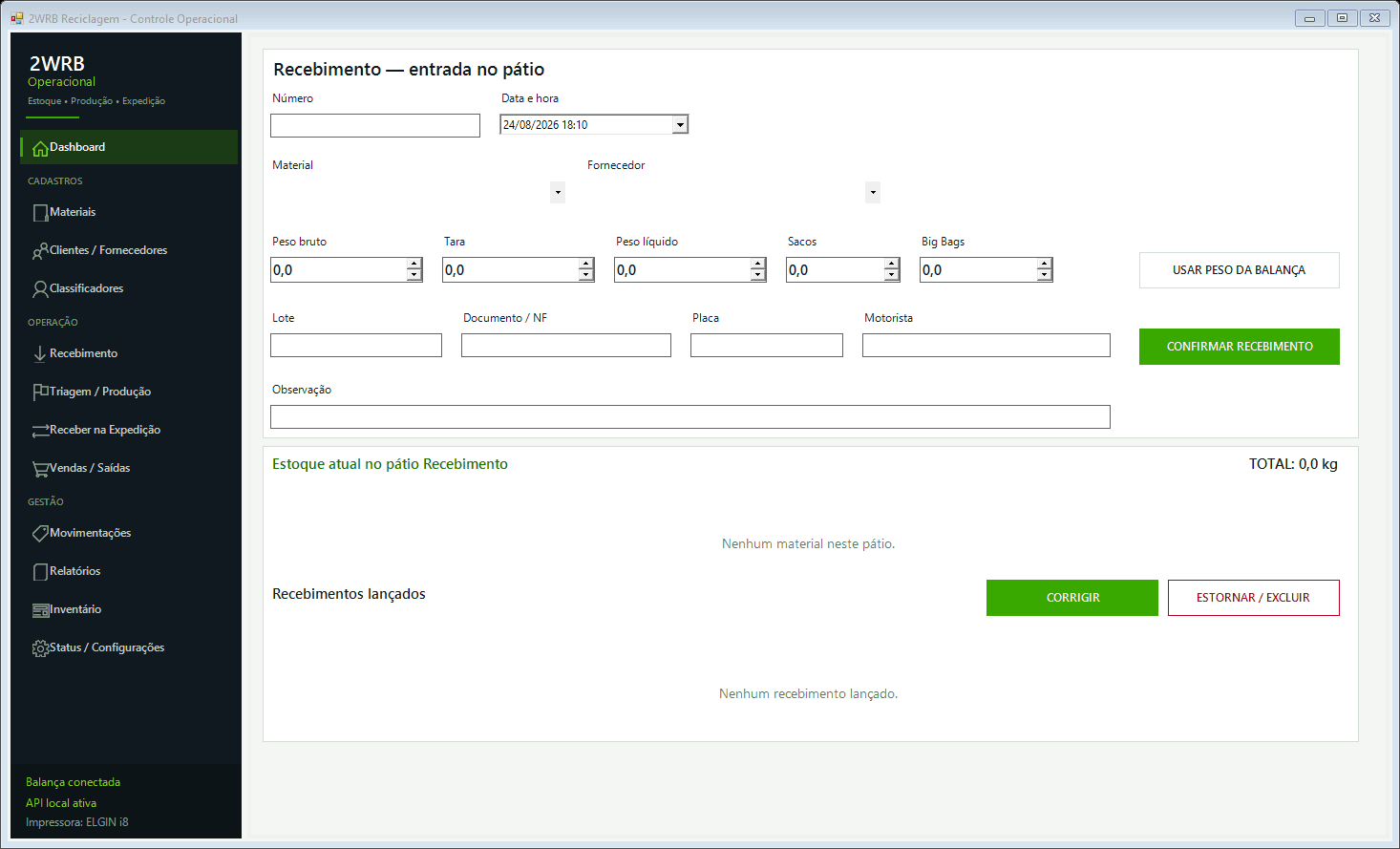Increase Peso bruto with the up arrow
1400x849 pixels.
tap(414, 264)
